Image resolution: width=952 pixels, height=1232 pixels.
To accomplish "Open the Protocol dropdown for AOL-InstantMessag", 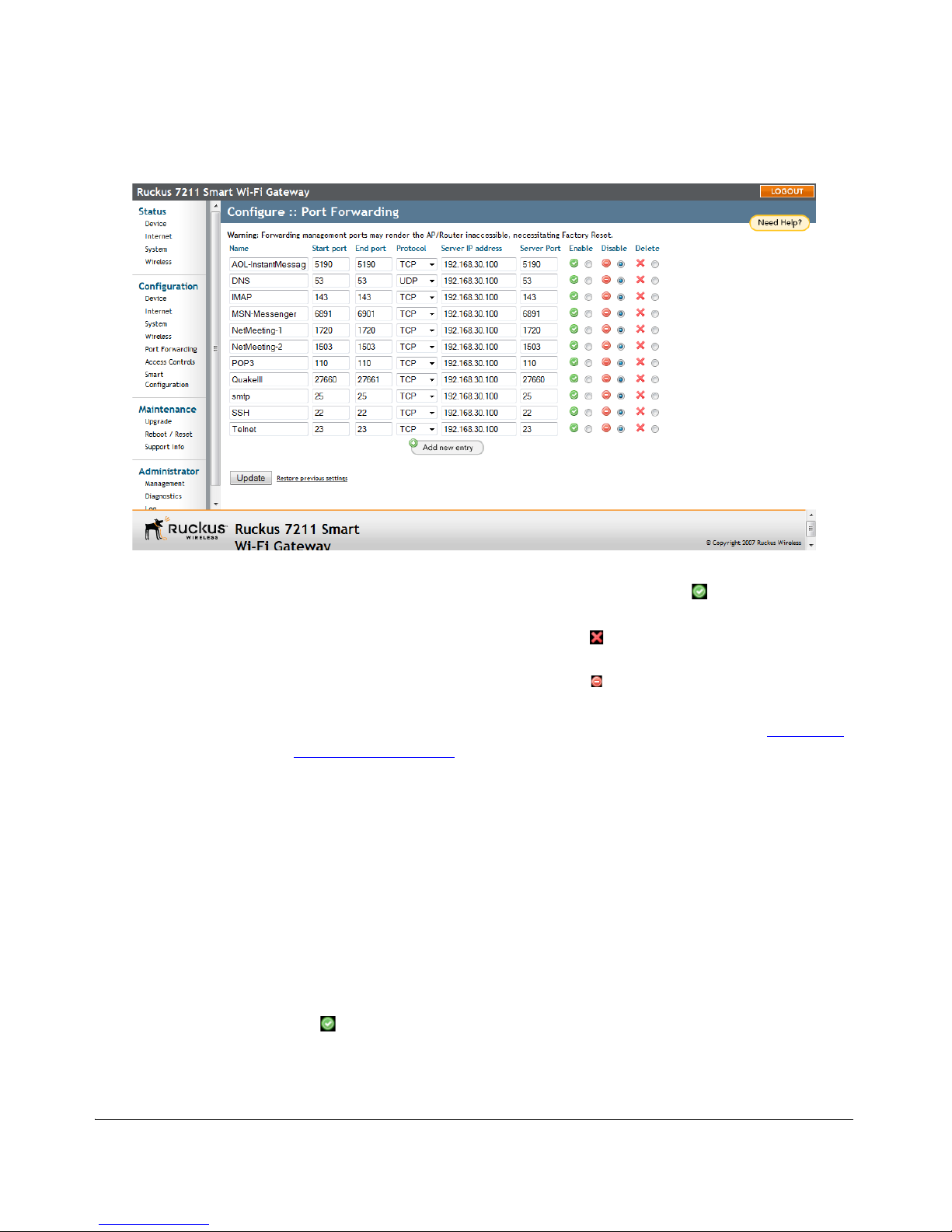I will click(417, 264).
